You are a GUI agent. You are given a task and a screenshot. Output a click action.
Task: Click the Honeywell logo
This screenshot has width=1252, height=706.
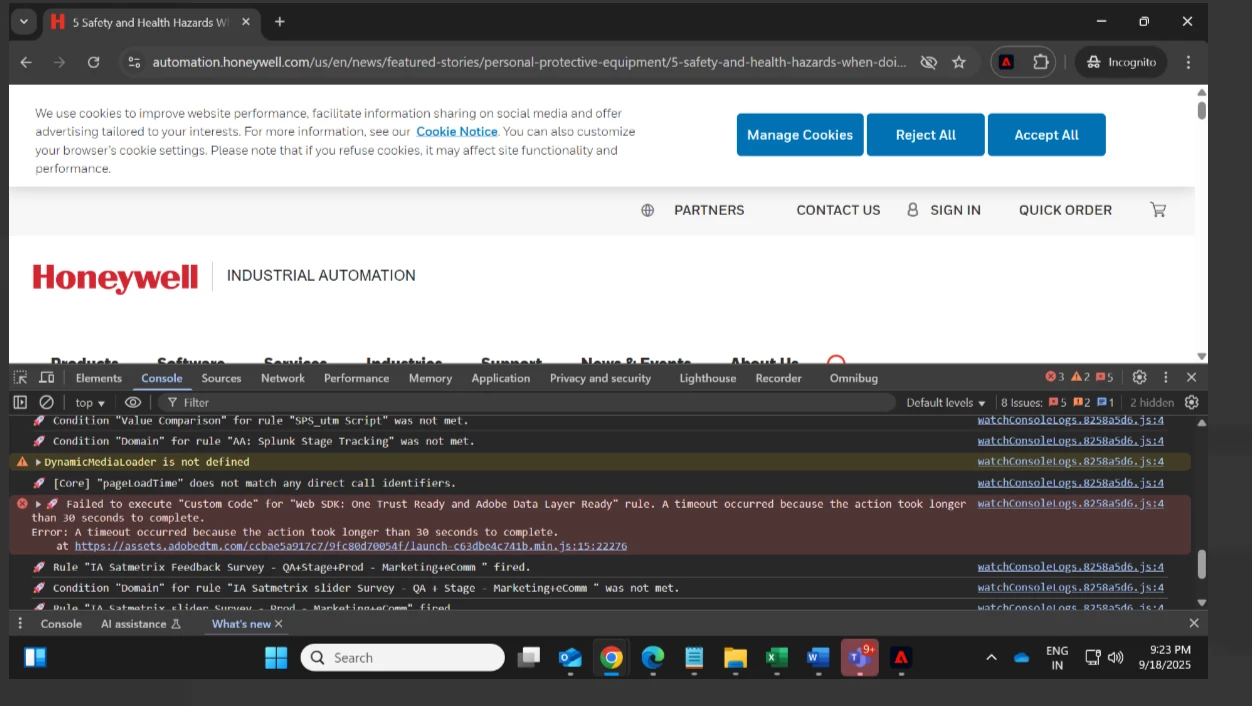[x=115, y=277]
